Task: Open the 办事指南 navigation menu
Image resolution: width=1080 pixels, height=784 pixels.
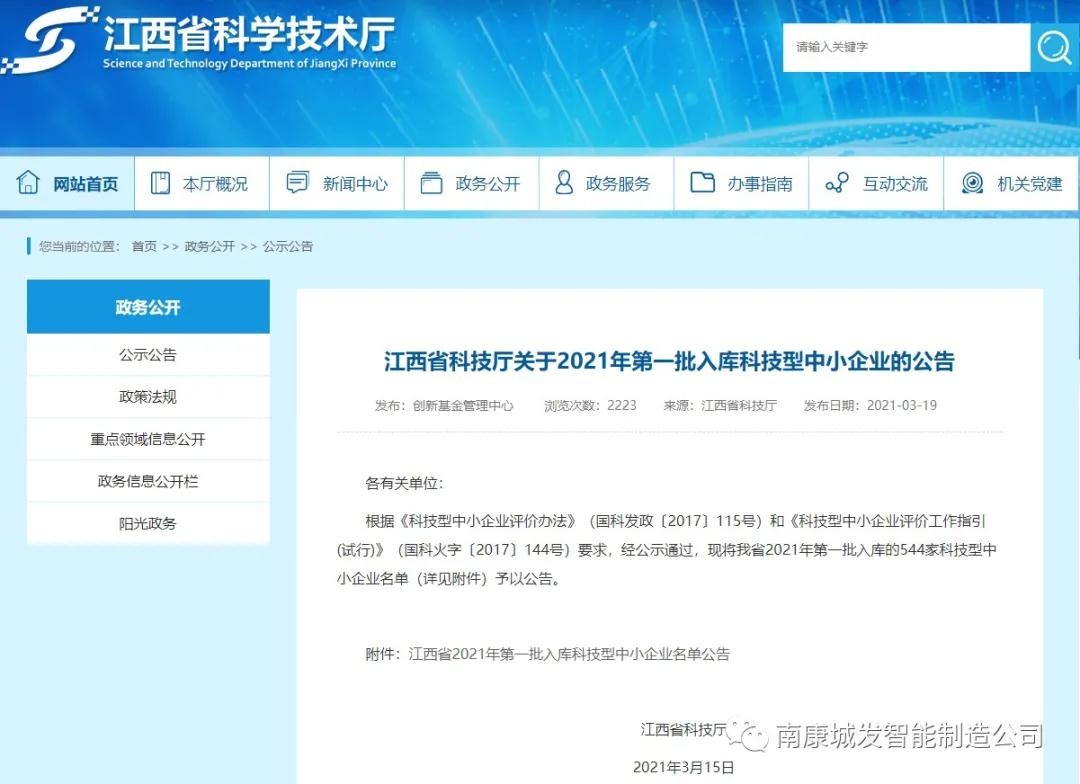Action: (759, 184)
